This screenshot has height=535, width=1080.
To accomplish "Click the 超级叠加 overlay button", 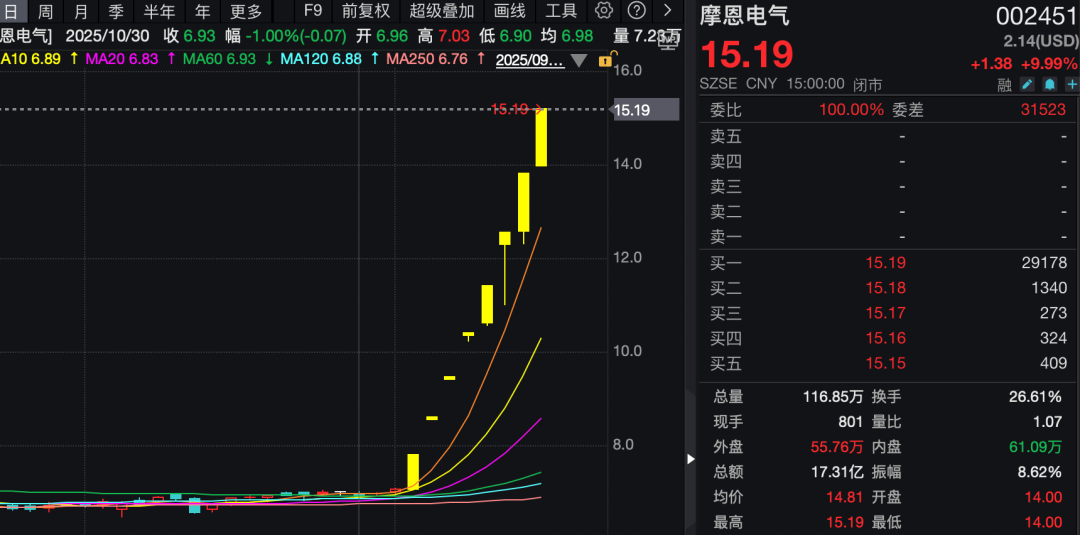I will click(442, 11).
